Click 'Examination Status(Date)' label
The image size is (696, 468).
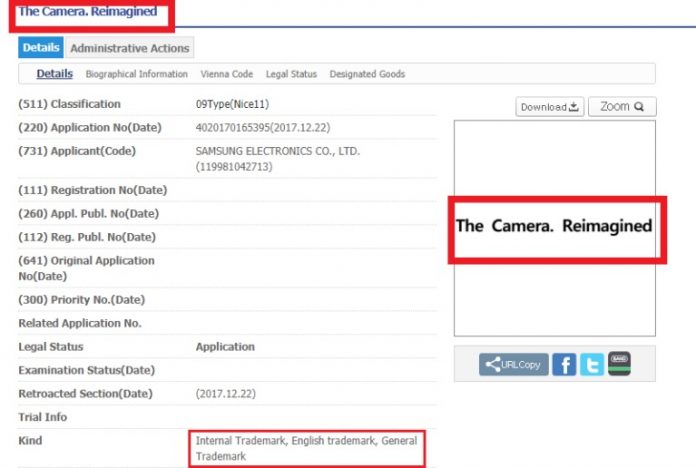(x=87, y=371)
